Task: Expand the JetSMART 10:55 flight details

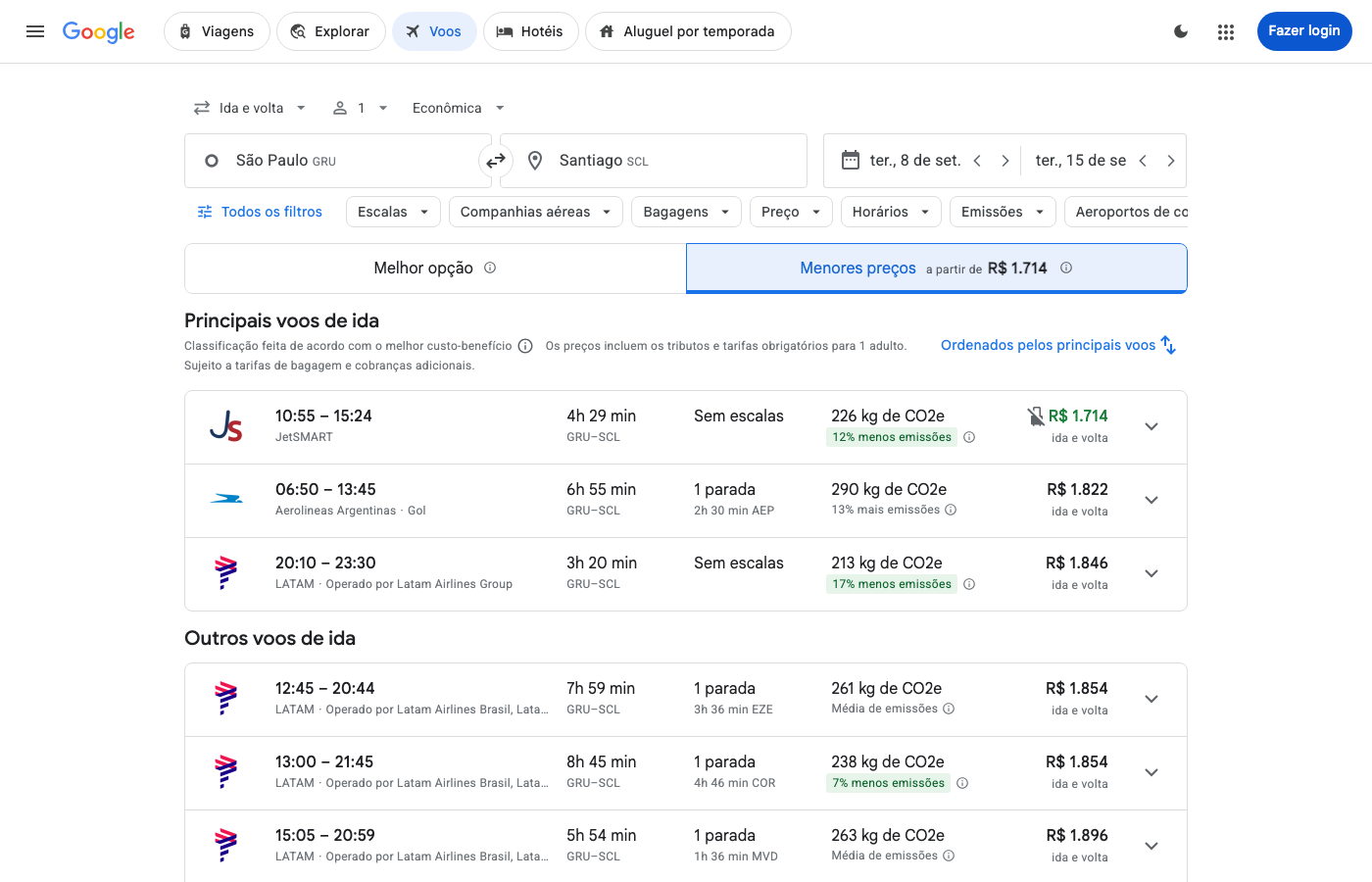Action: [1151, 426]
